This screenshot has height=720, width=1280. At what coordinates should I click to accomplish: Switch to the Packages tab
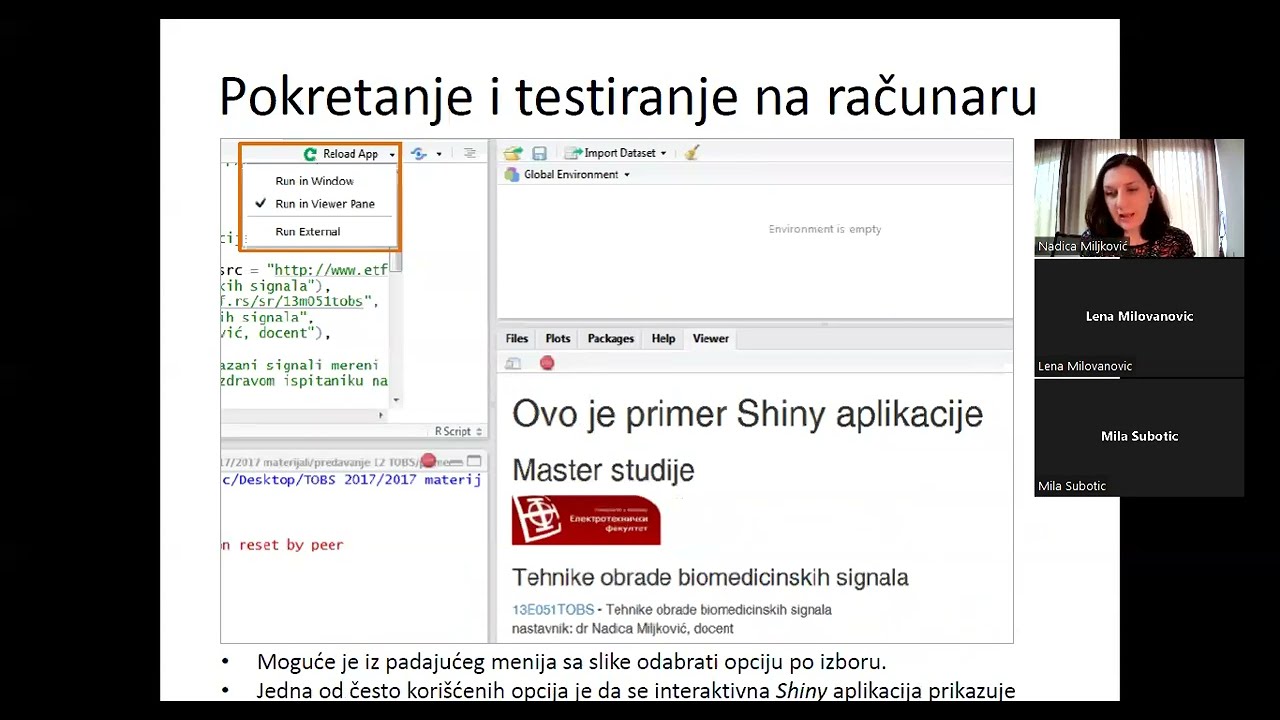[611, 339]
